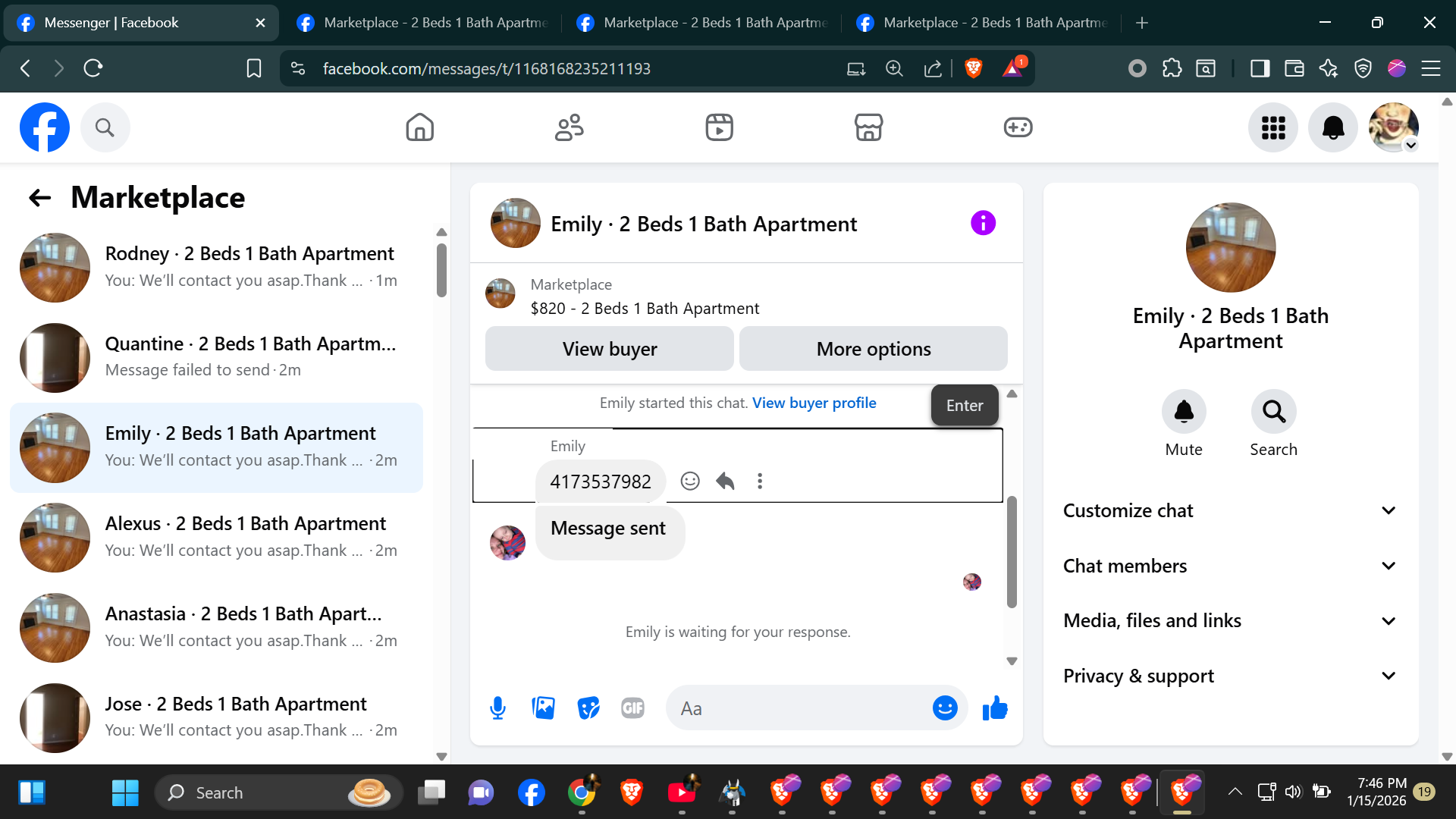Reply to the 4173537982 message
Viewport: 1456px width, 819px height.
point(725,481)
